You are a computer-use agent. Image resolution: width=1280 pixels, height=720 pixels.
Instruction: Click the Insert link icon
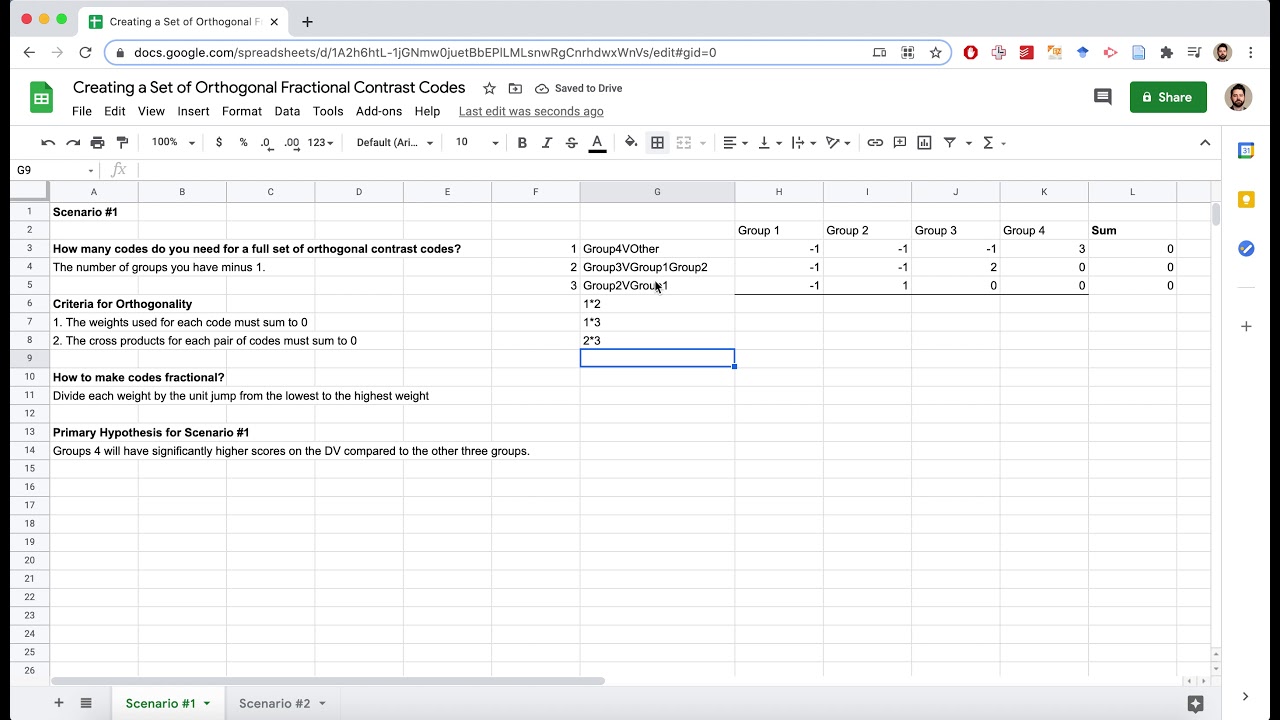pos(875,143)
